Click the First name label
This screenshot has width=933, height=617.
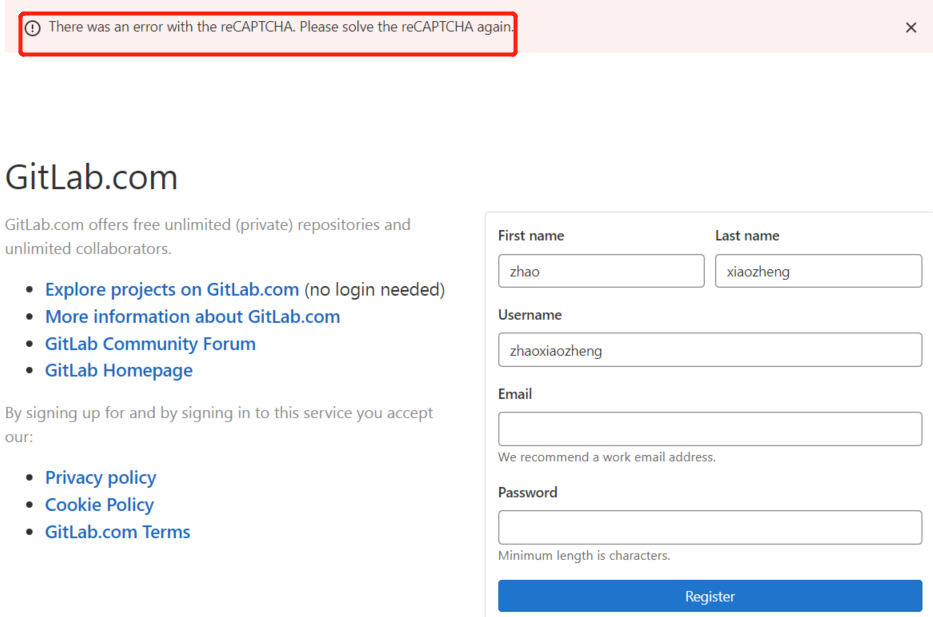pos(531,236)
